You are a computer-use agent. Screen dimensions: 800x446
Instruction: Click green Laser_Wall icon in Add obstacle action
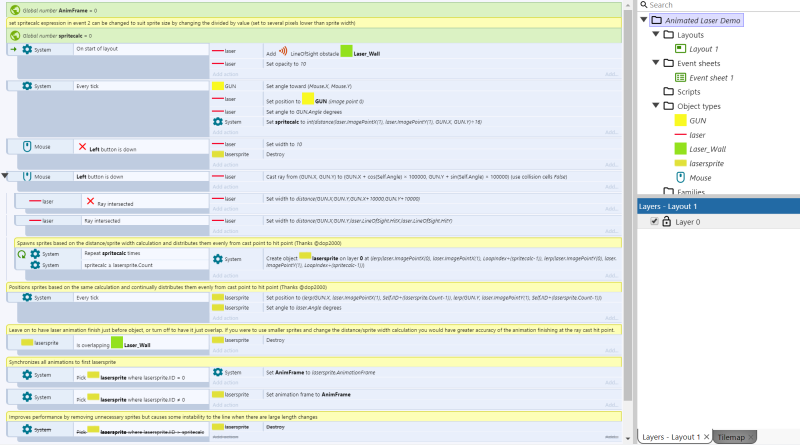coord(346,51)
